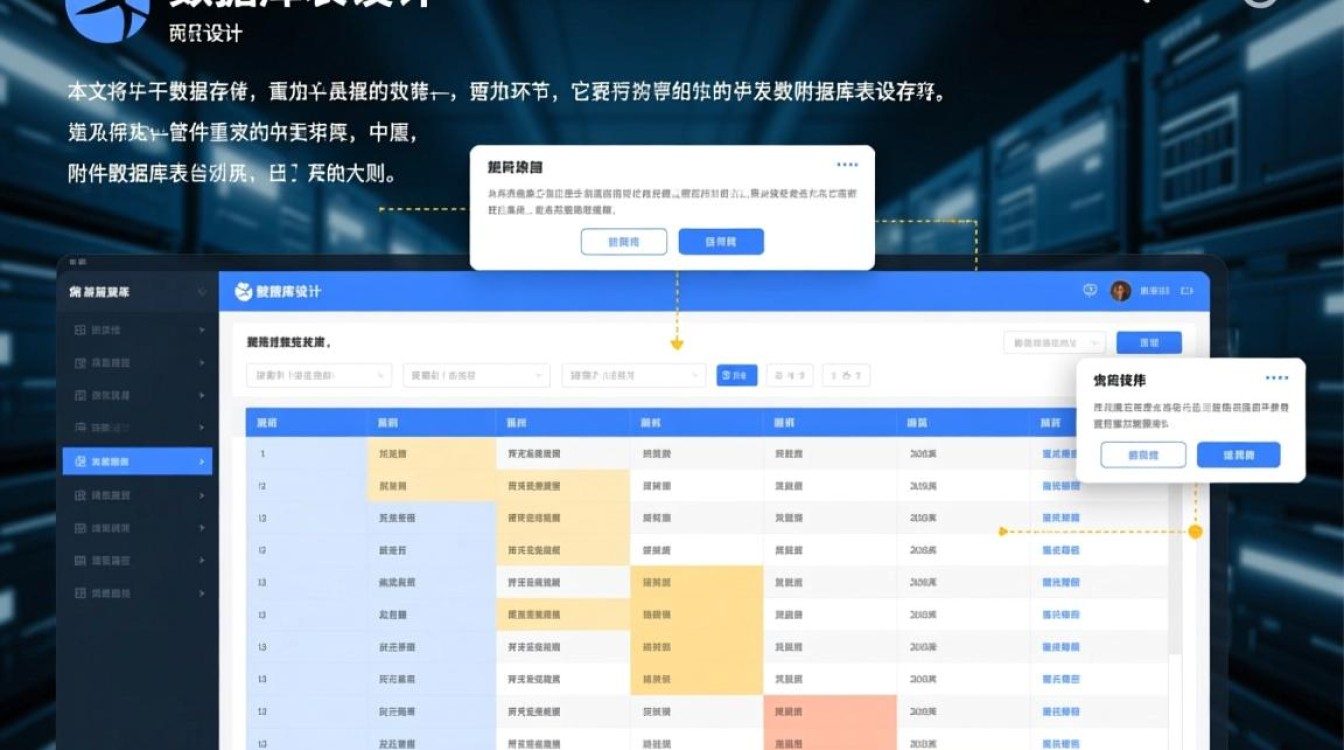Expand the arrow on the second sidebar menu entry
The width and height of the screenshot is (1344, 750).
(201, 362)
